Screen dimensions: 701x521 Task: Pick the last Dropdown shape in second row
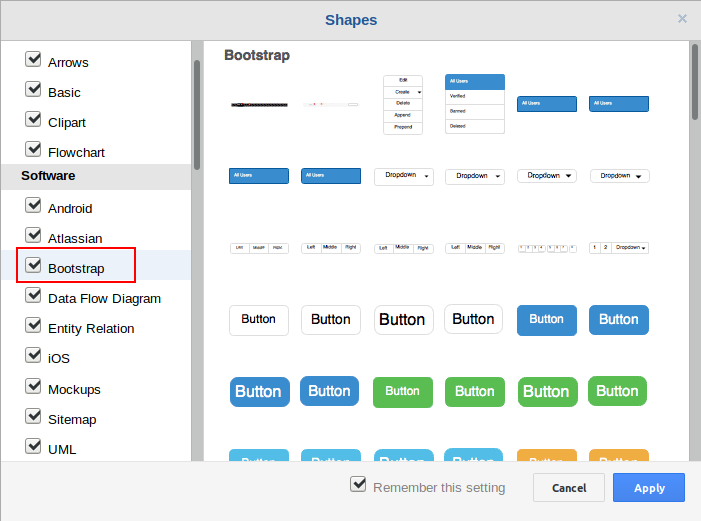pos(618,176)
